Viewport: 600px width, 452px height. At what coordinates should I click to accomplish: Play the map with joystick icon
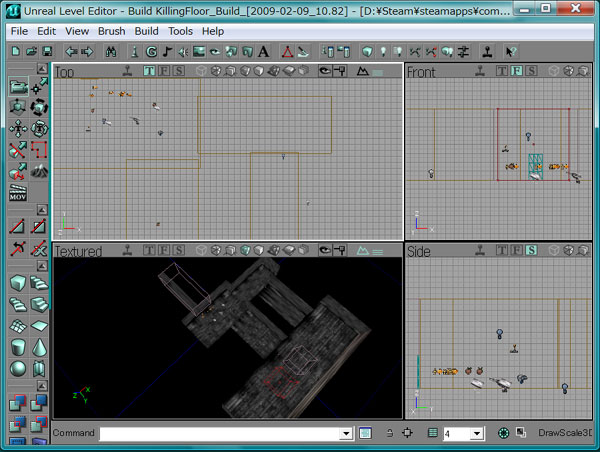point(487,51)
